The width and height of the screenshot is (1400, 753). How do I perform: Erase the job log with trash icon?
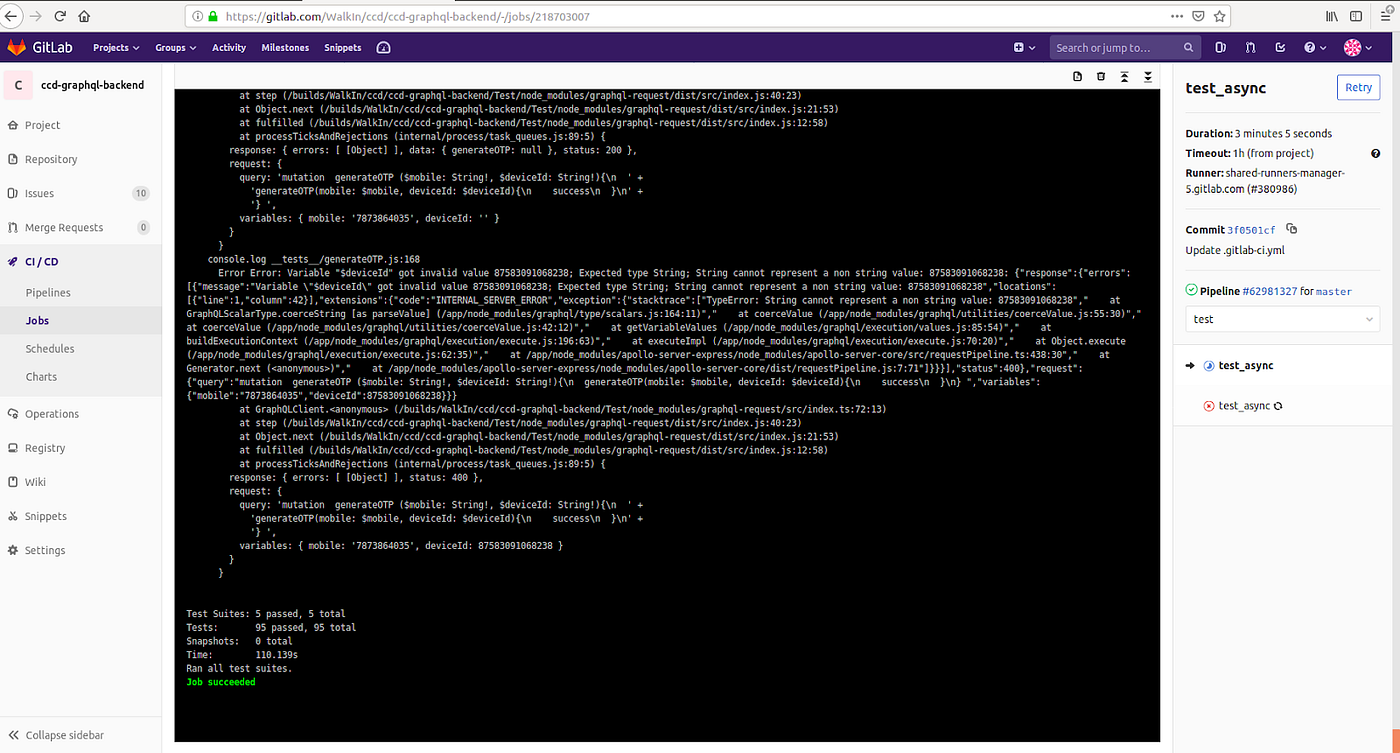pyautogui.click(x=1102, y=76)
